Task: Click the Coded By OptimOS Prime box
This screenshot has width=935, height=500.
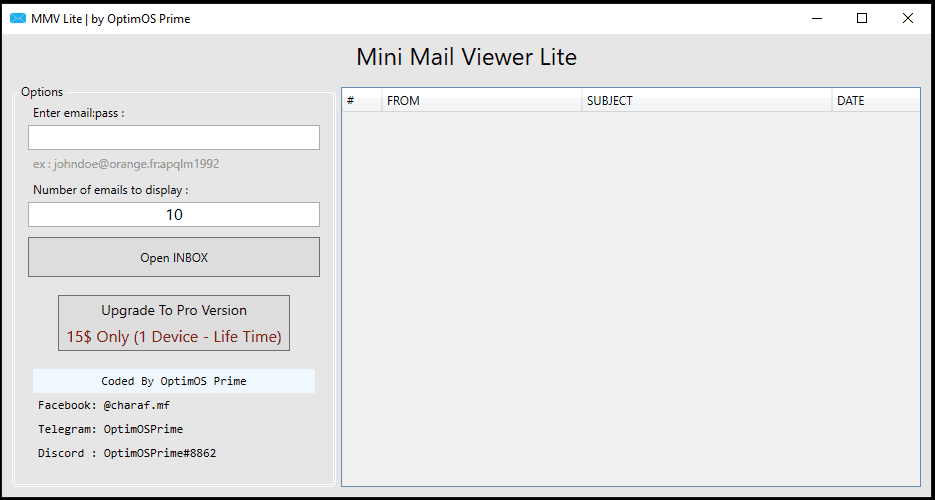Action: (174, 381)
